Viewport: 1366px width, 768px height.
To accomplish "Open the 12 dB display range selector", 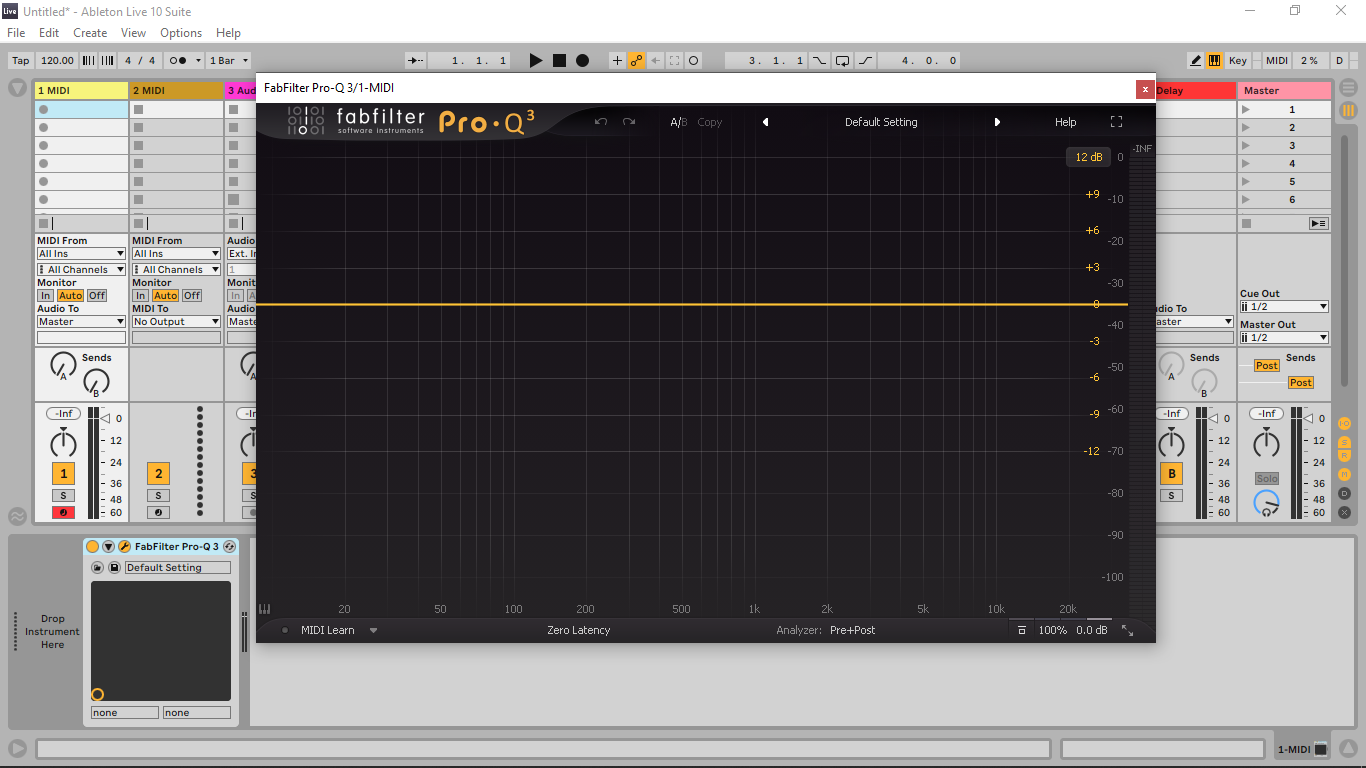I will point(1089,157).
